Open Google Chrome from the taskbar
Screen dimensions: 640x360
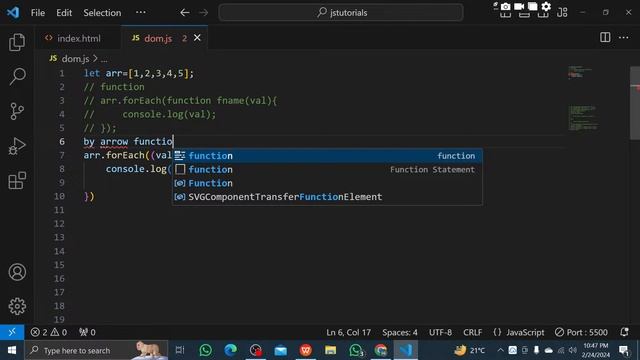[381, 350]
